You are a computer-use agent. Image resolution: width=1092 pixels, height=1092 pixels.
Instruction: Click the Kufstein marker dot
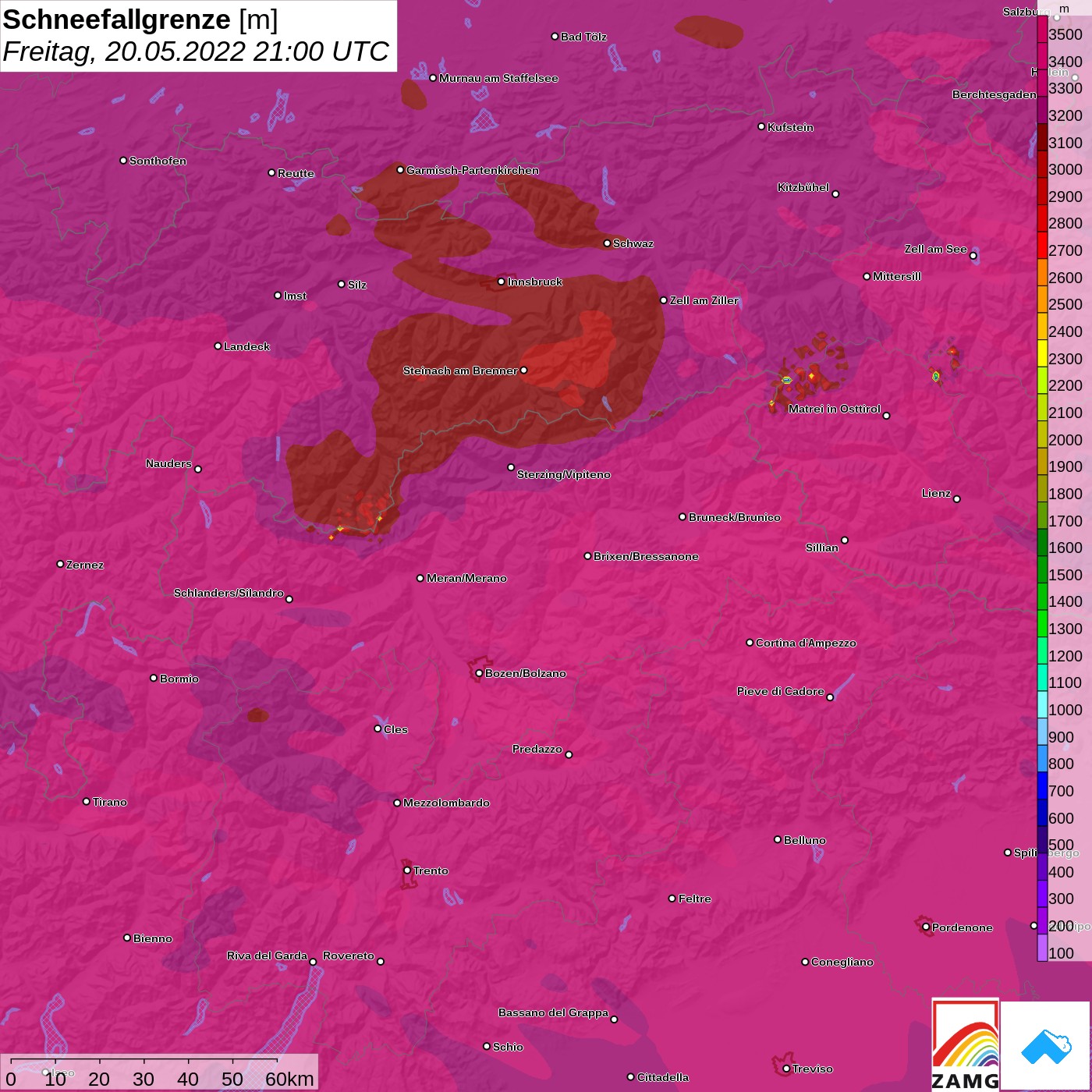click(x=761, y=126)
